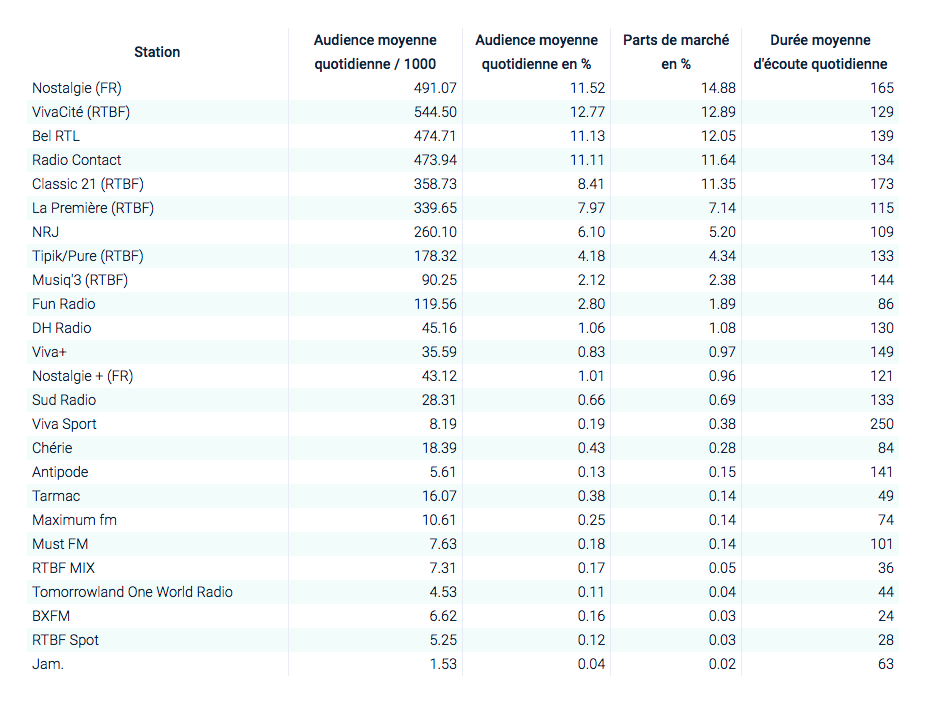Click the Station column header
The height and width of the screenshot is (705, 951).
click(157, 52)
